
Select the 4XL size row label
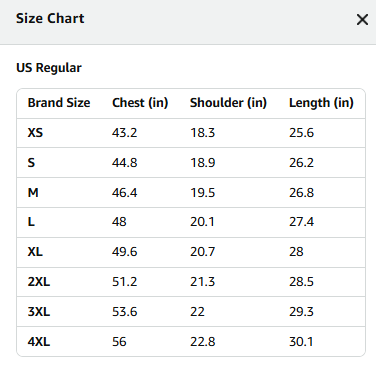tap(39, 342)
